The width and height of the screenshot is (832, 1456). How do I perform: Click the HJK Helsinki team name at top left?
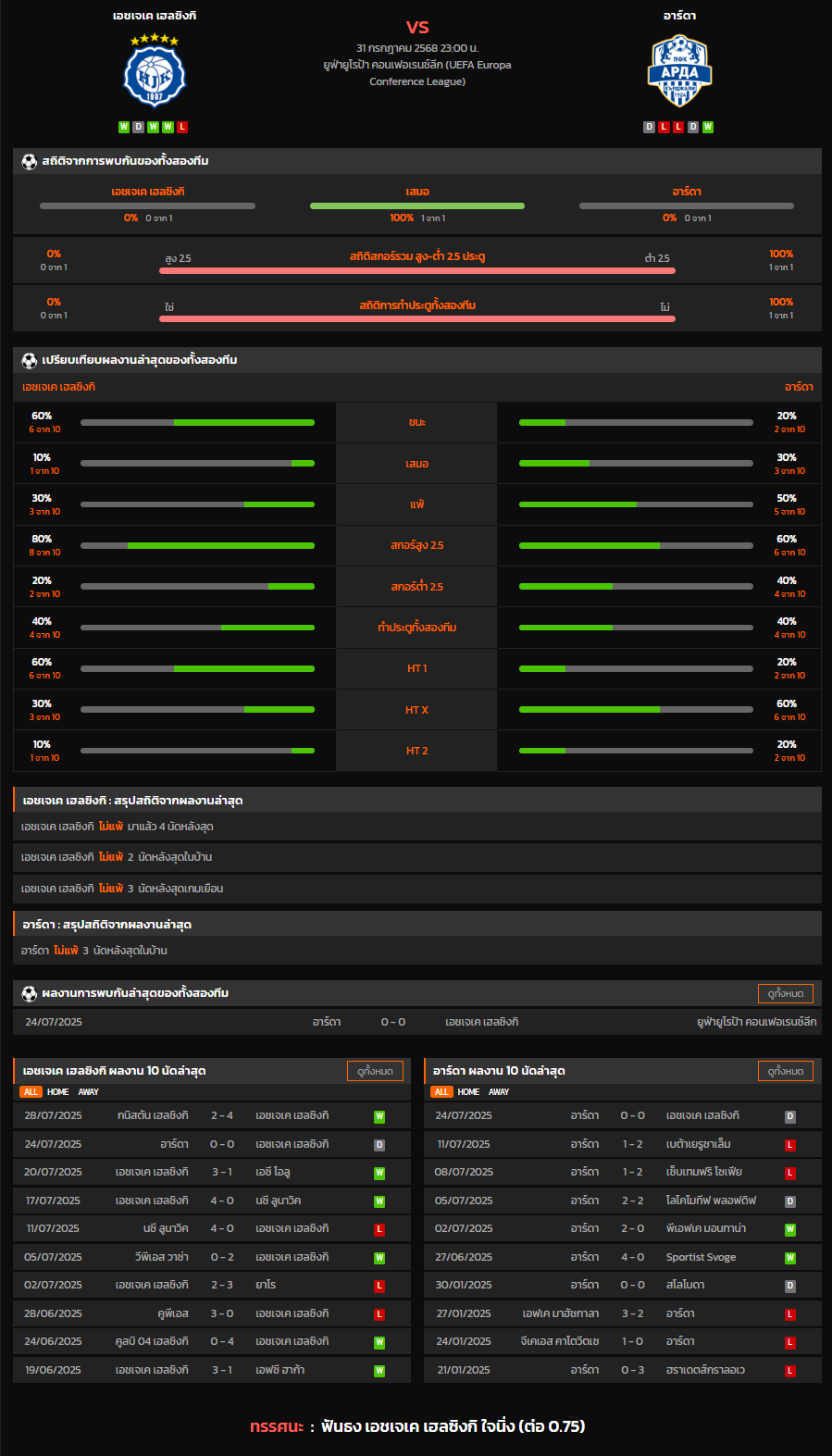click(155, 16)
